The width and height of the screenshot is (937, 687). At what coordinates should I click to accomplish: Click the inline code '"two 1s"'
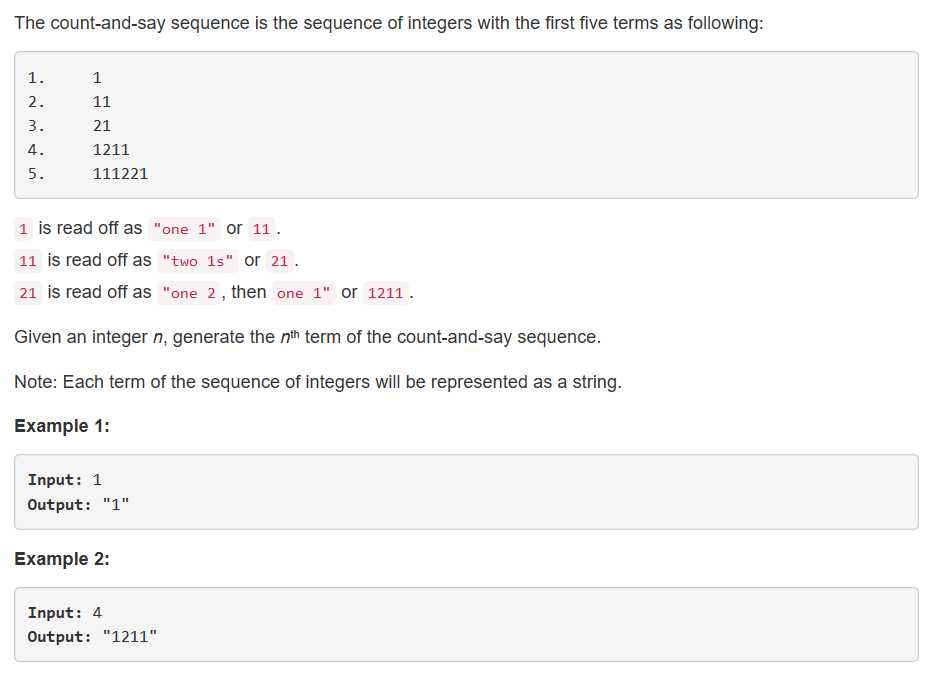point(198,261)
